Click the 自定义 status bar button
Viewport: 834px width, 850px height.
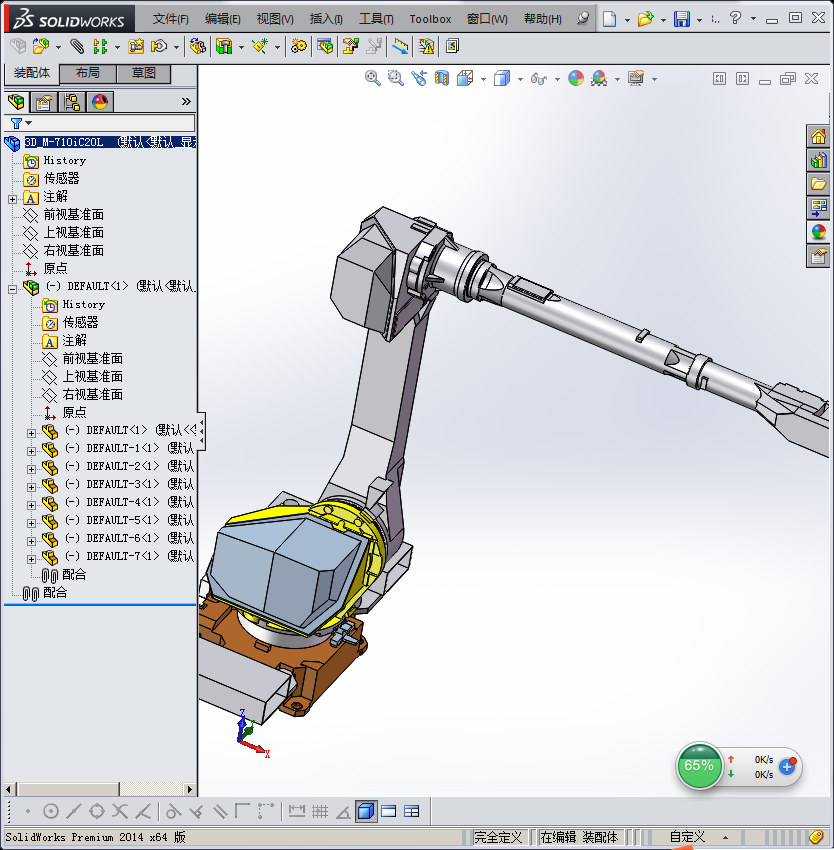click(x=687, y=837)
